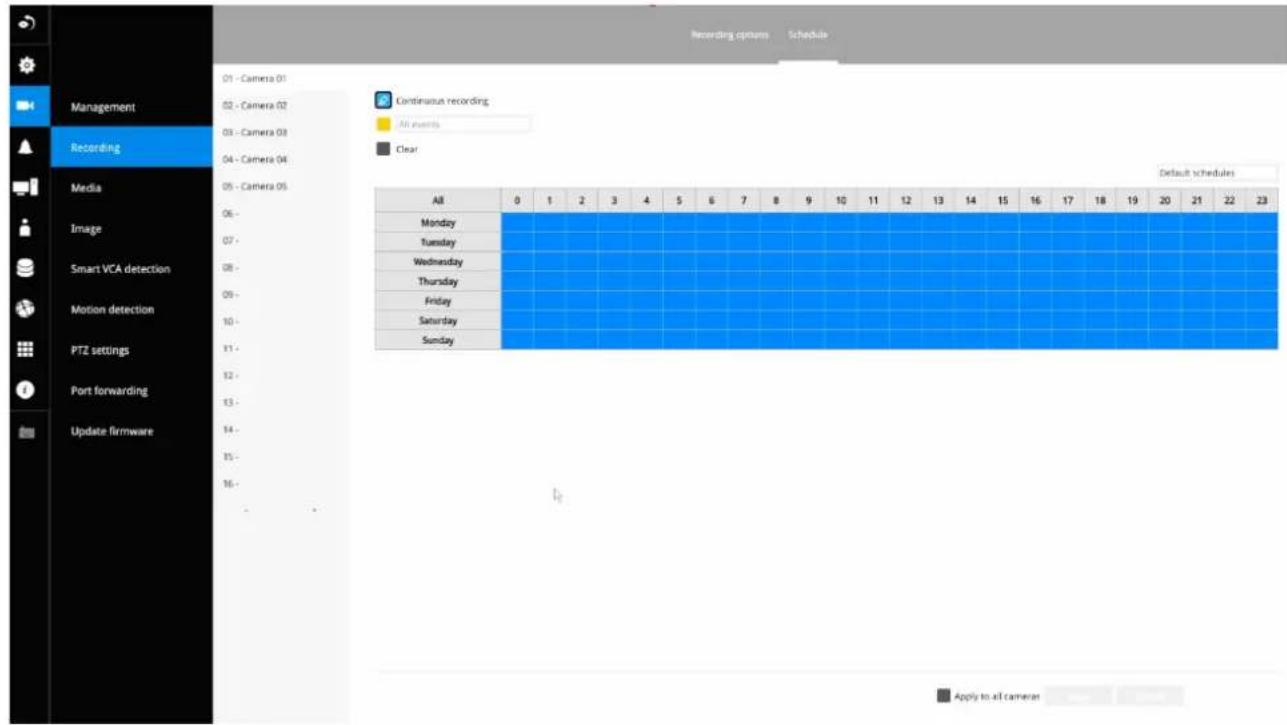This screenshot has height=725, width=1287.
Task: Tick the Apply to all cameras checkbox
Action: click(x=943, y=696)
